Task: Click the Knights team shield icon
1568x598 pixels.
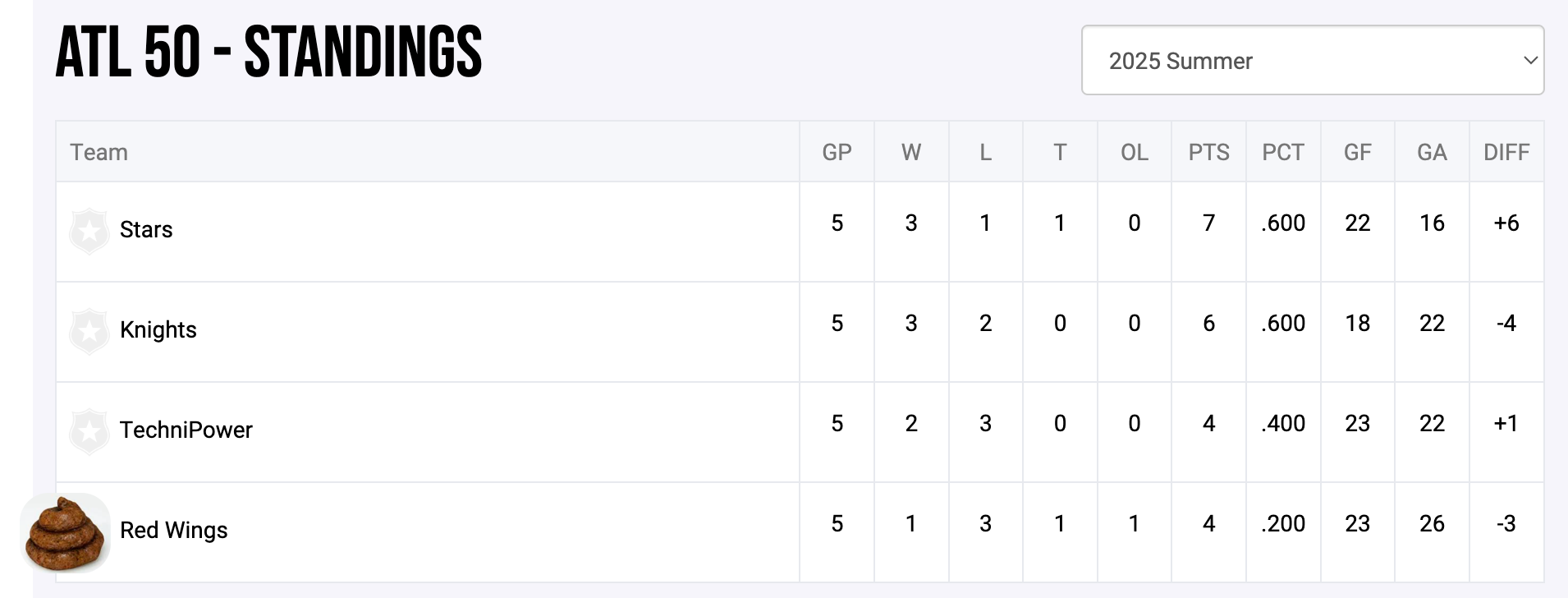Action: [89, 331]
